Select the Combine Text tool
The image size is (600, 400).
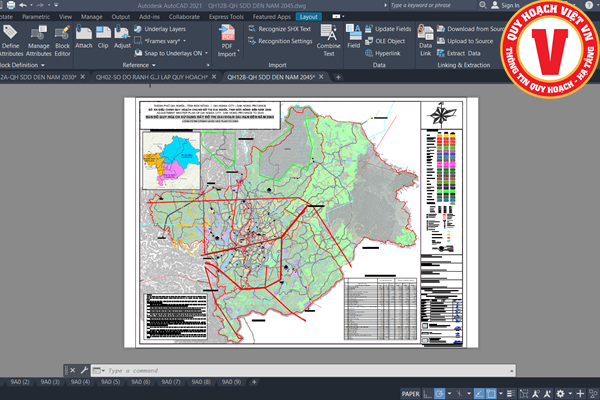click(328, 39)
